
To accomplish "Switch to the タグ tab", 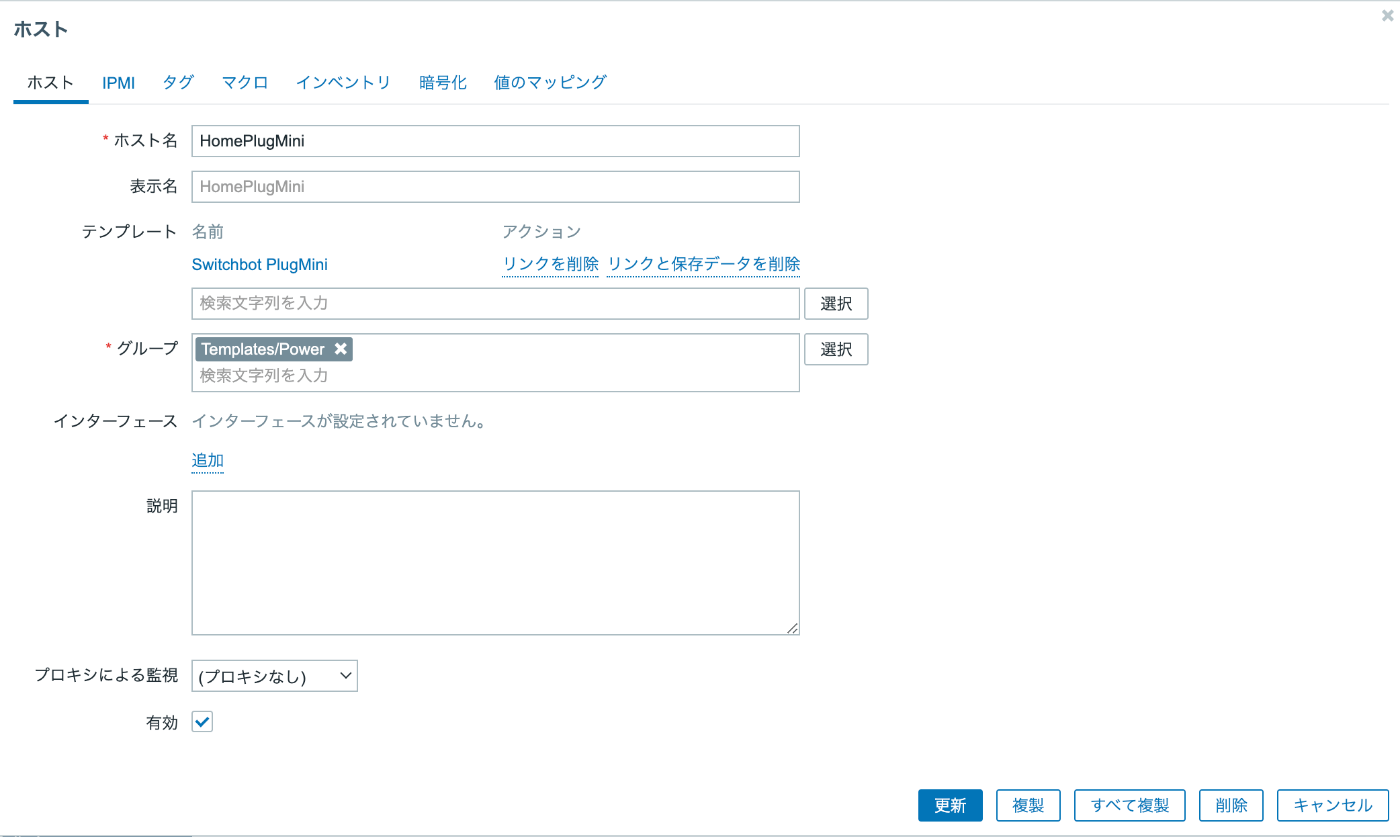I will (x=178, y=83).
